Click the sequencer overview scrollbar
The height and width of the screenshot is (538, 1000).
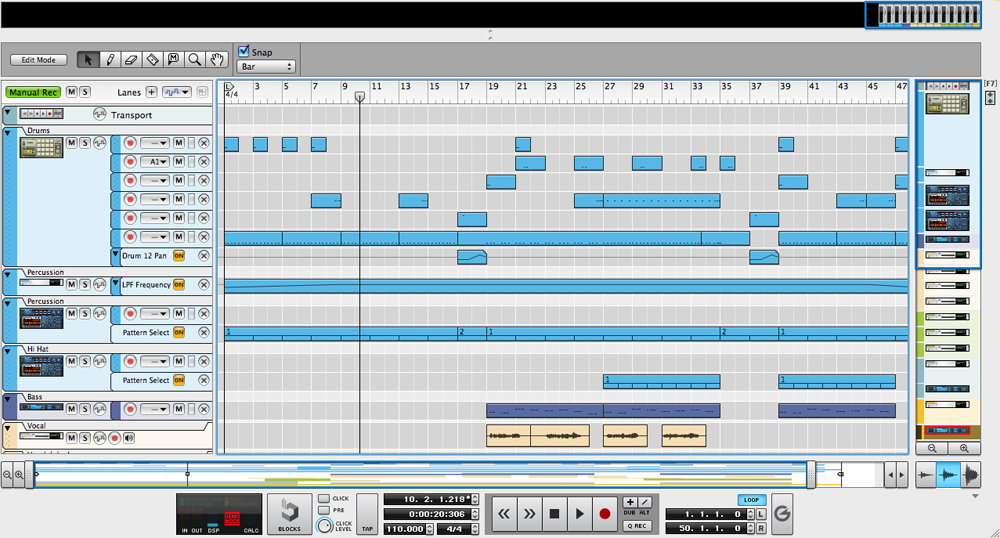coord(420,474)
